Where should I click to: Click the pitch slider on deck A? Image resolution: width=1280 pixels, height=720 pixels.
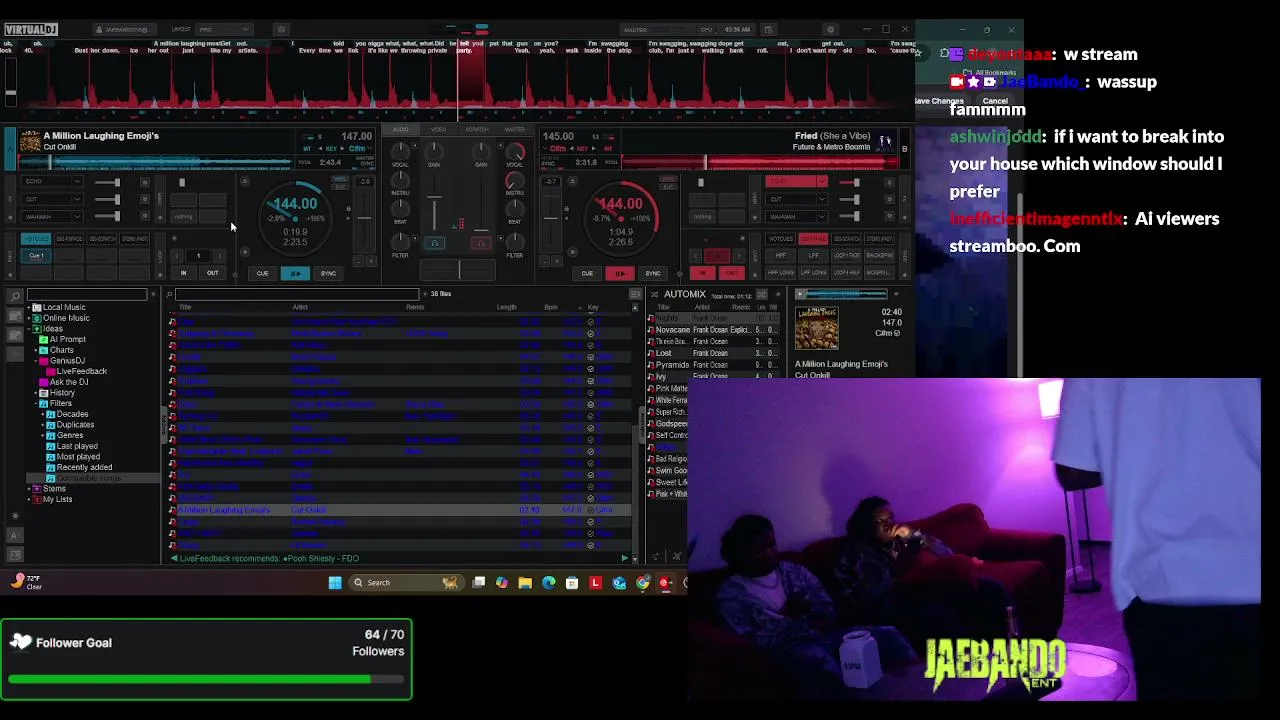pos(365,218)
